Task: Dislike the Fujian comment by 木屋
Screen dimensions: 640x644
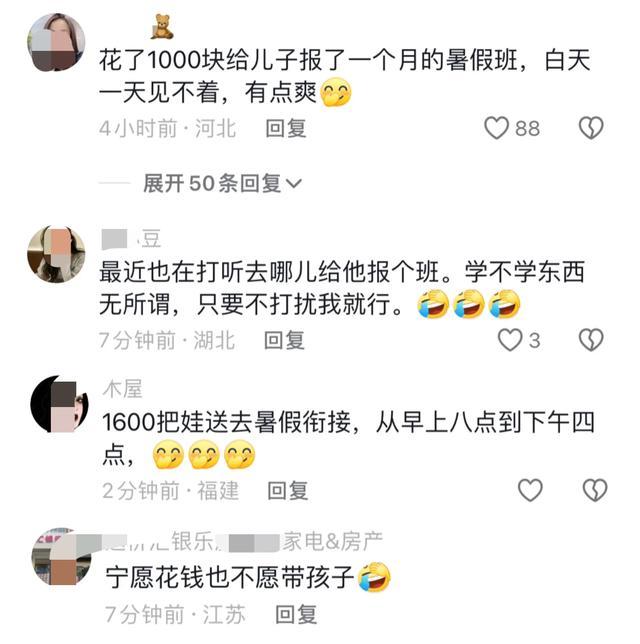Action: pos(595,490)
